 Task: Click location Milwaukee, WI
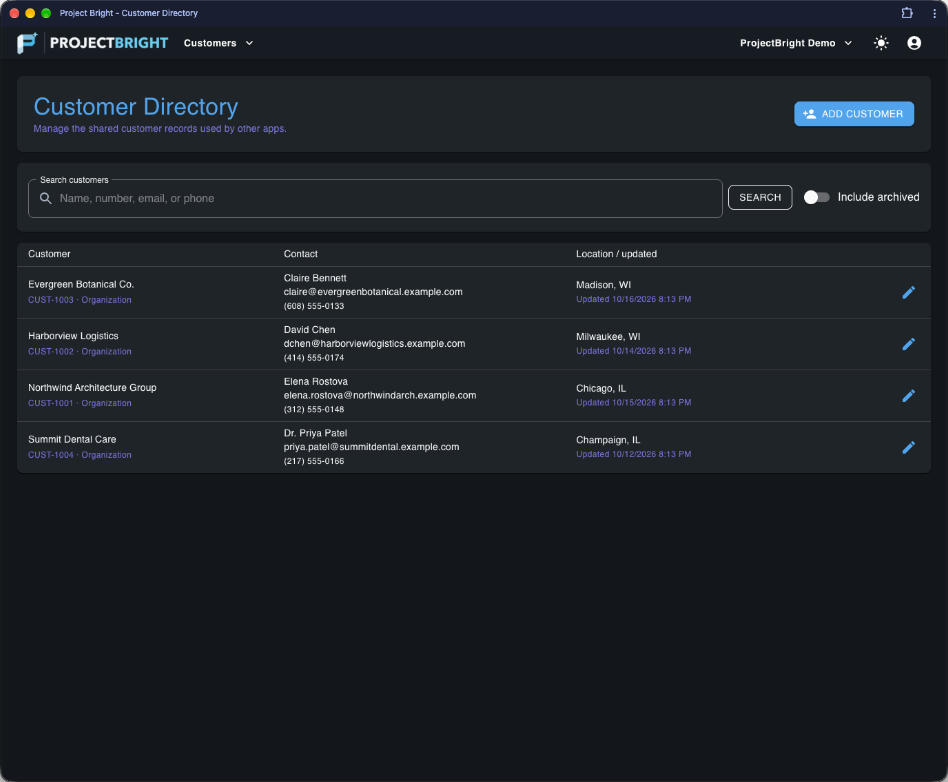608,336
